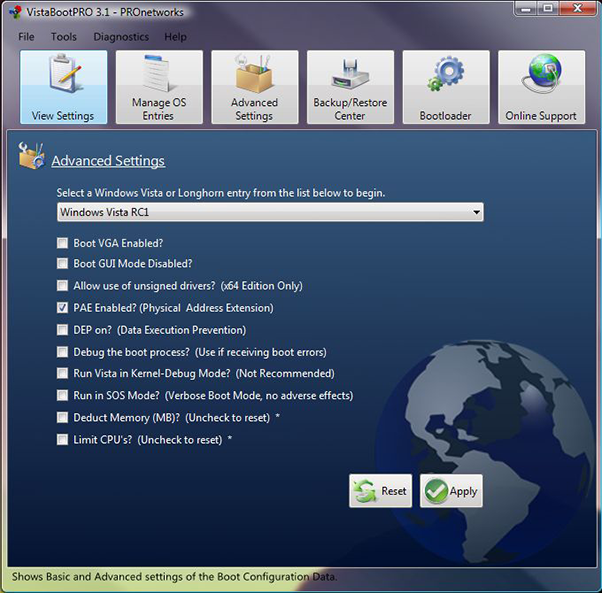
Task: Enable the Limit CPU's checkbox
Action: (62, 439)
